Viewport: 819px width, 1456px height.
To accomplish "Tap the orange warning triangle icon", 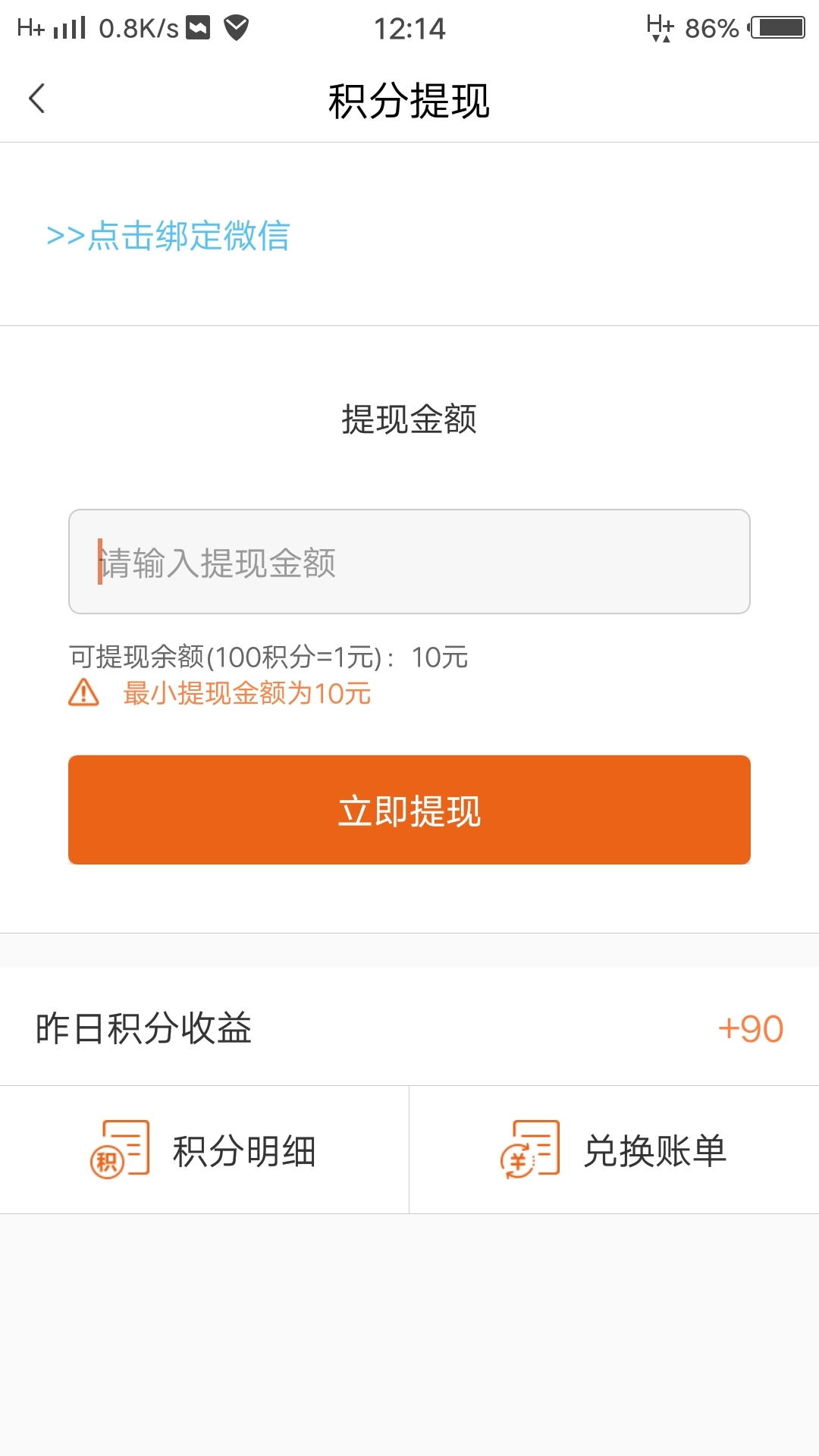I will click(83, 692).
